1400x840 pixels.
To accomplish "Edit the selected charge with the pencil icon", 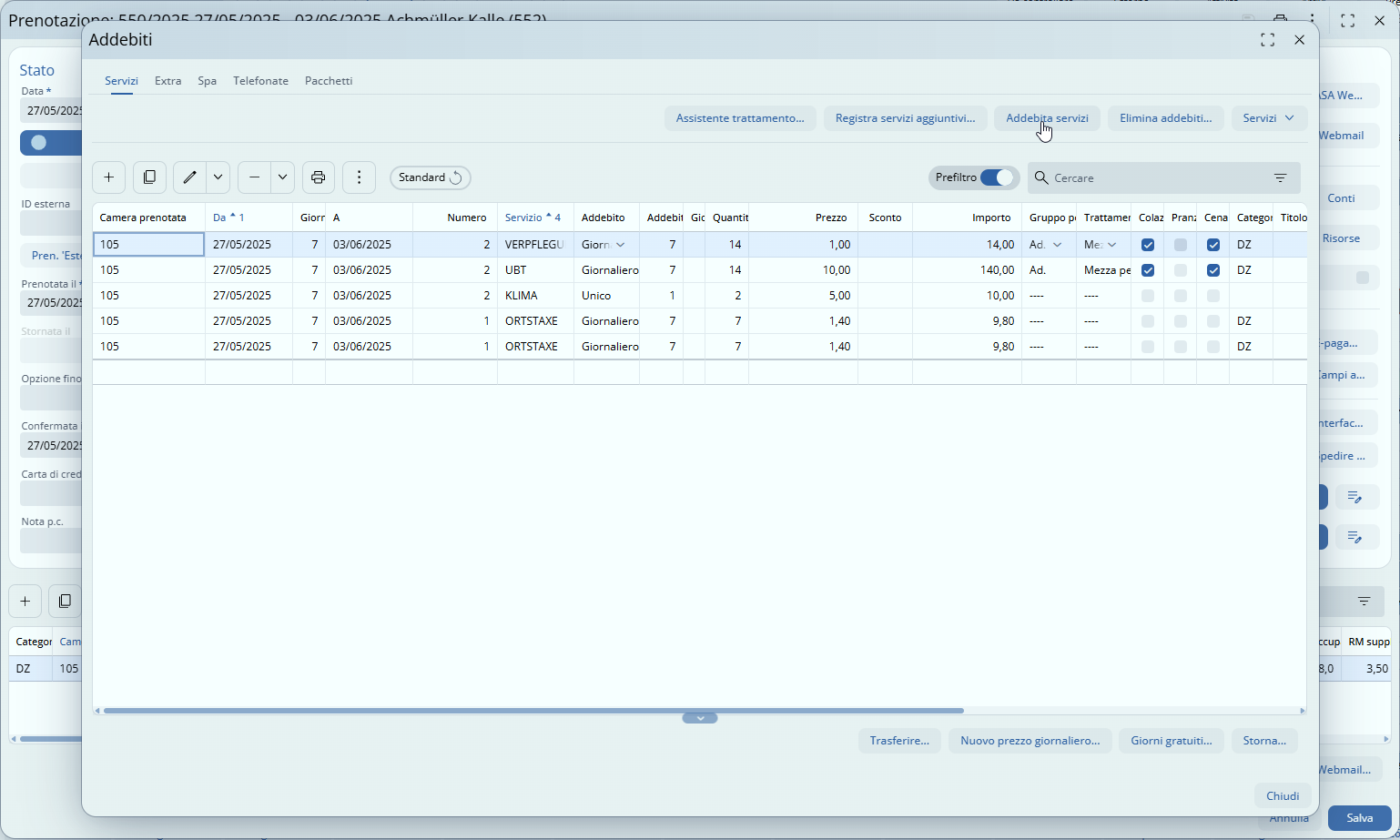I will click(189, 177).
